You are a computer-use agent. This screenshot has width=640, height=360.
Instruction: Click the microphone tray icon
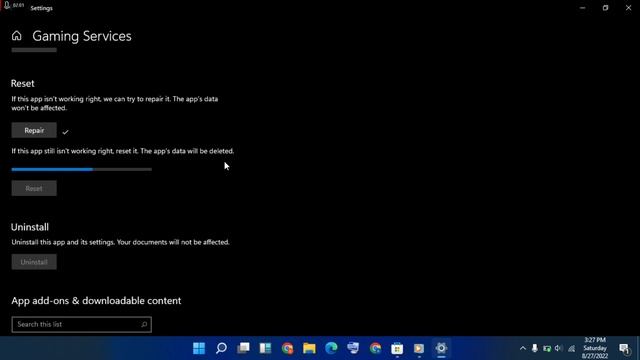pos(535,348)
